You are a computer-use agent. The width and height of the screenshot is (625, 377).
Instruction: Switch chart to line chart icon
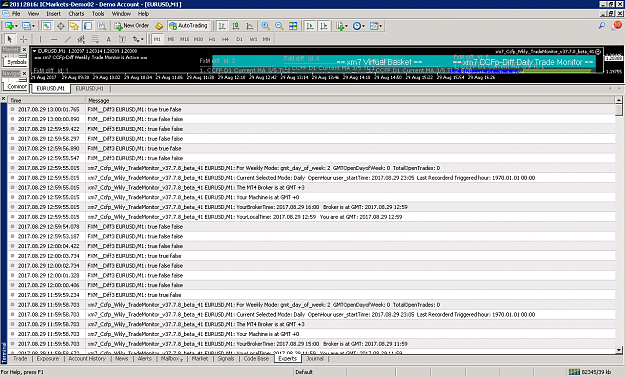point(250,26)
